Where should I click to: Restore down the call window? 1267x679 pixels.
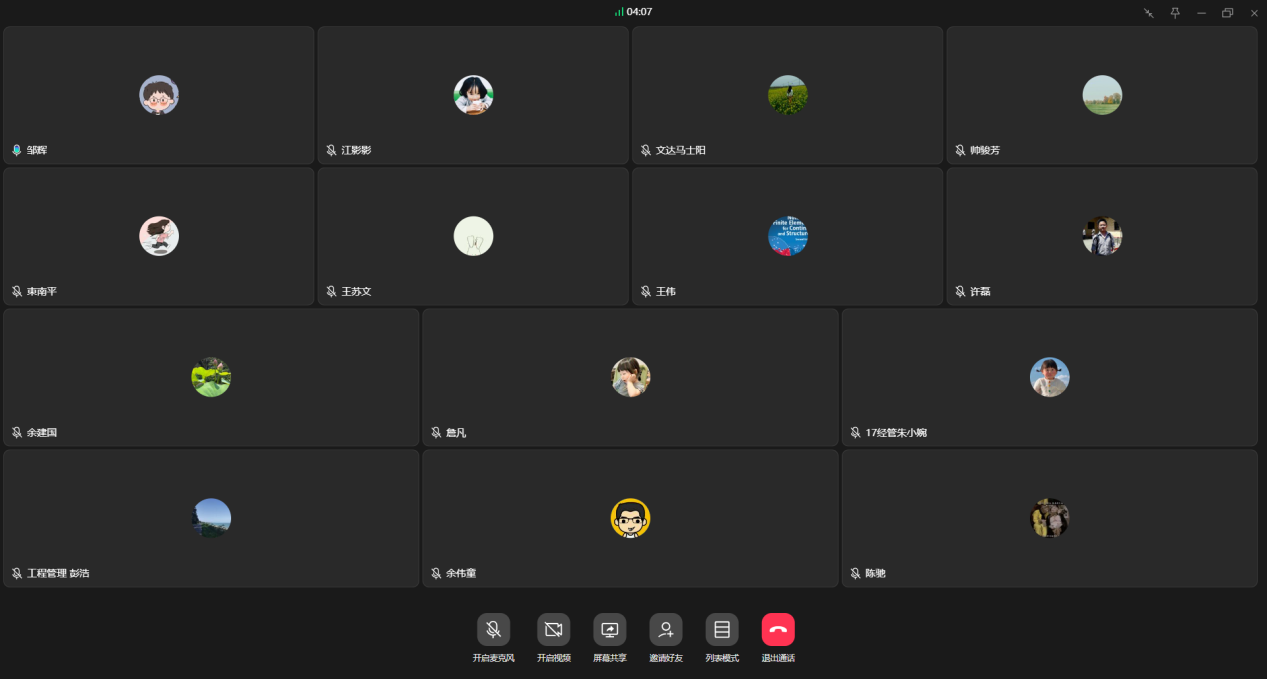pyautogui.click(x=1227, y=13)
